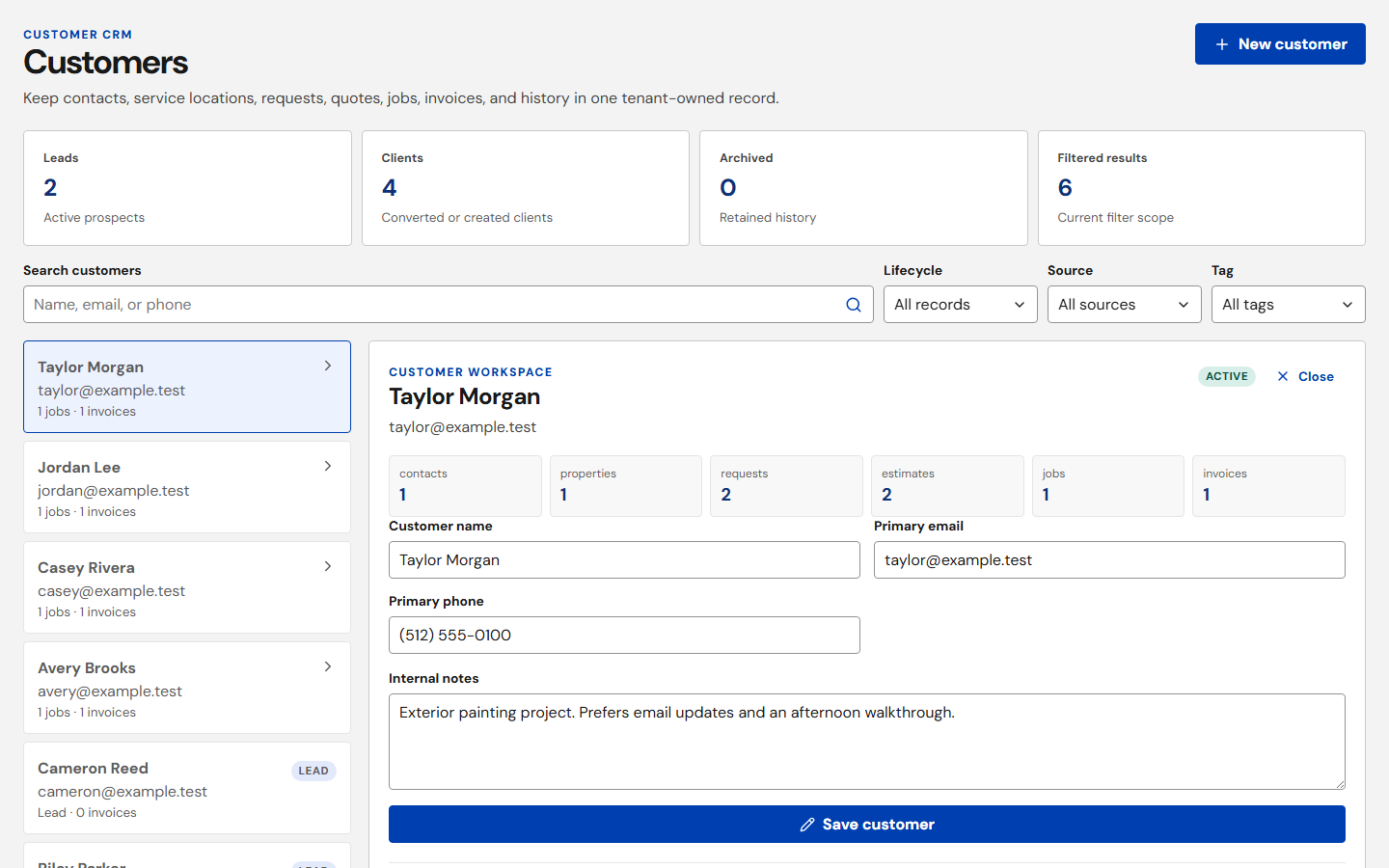Click the ACTIVE status badge

point(1227,376)
